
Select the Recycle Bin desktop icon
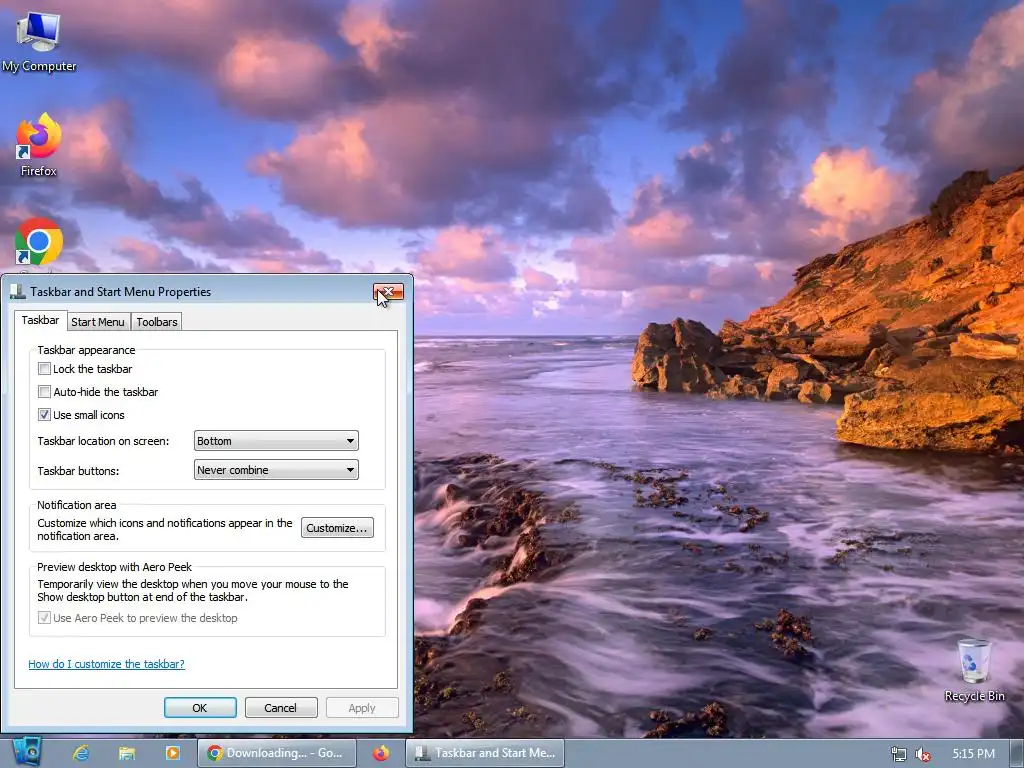pyautogui.click(x=974, y=670)
